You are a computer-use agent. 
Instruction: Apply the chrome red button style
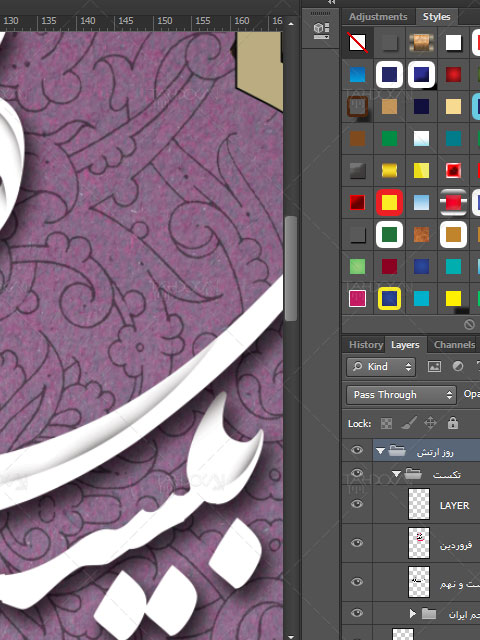tap(453, 202)
